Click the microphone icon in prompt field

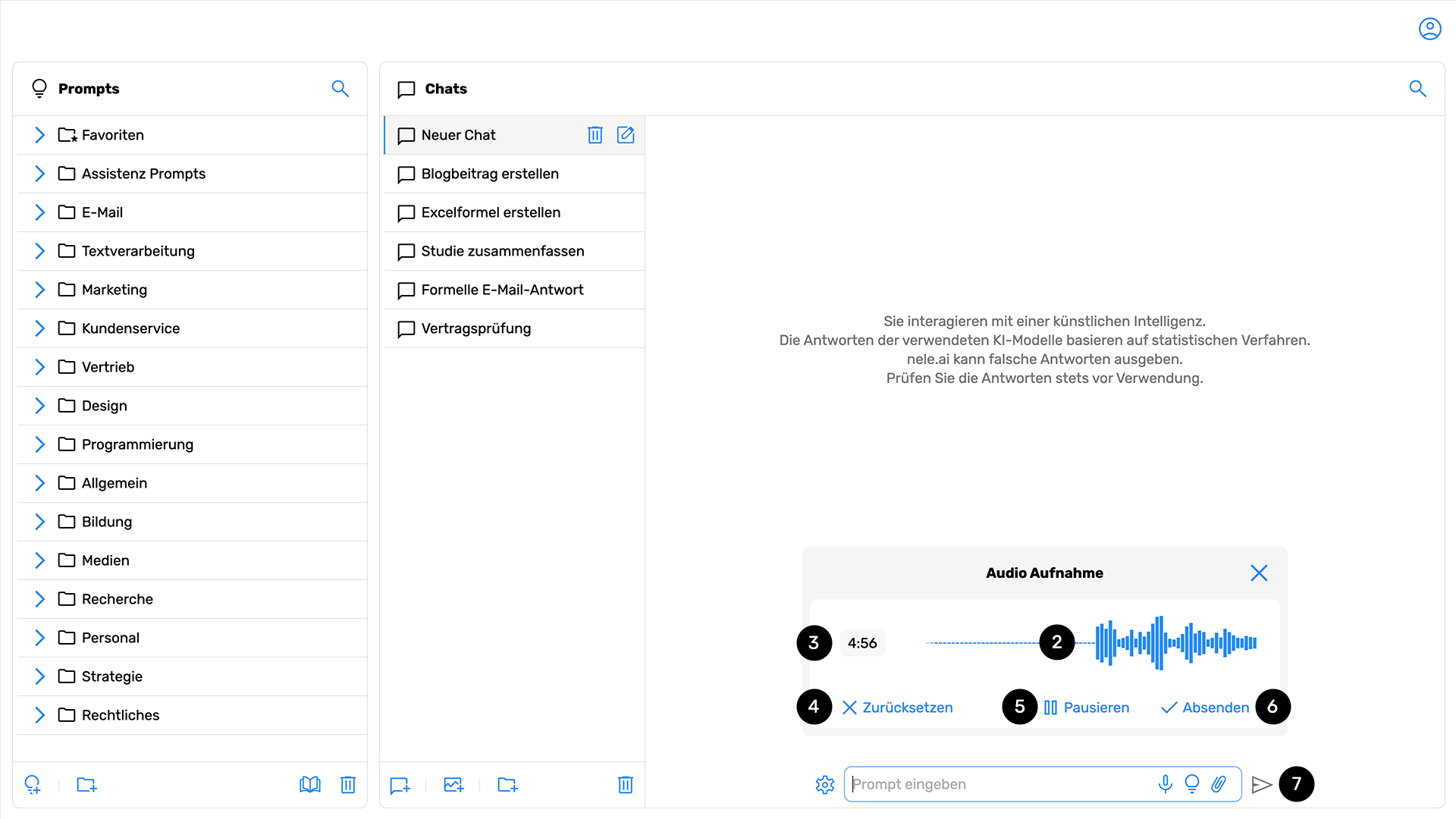pos(1166,784)
